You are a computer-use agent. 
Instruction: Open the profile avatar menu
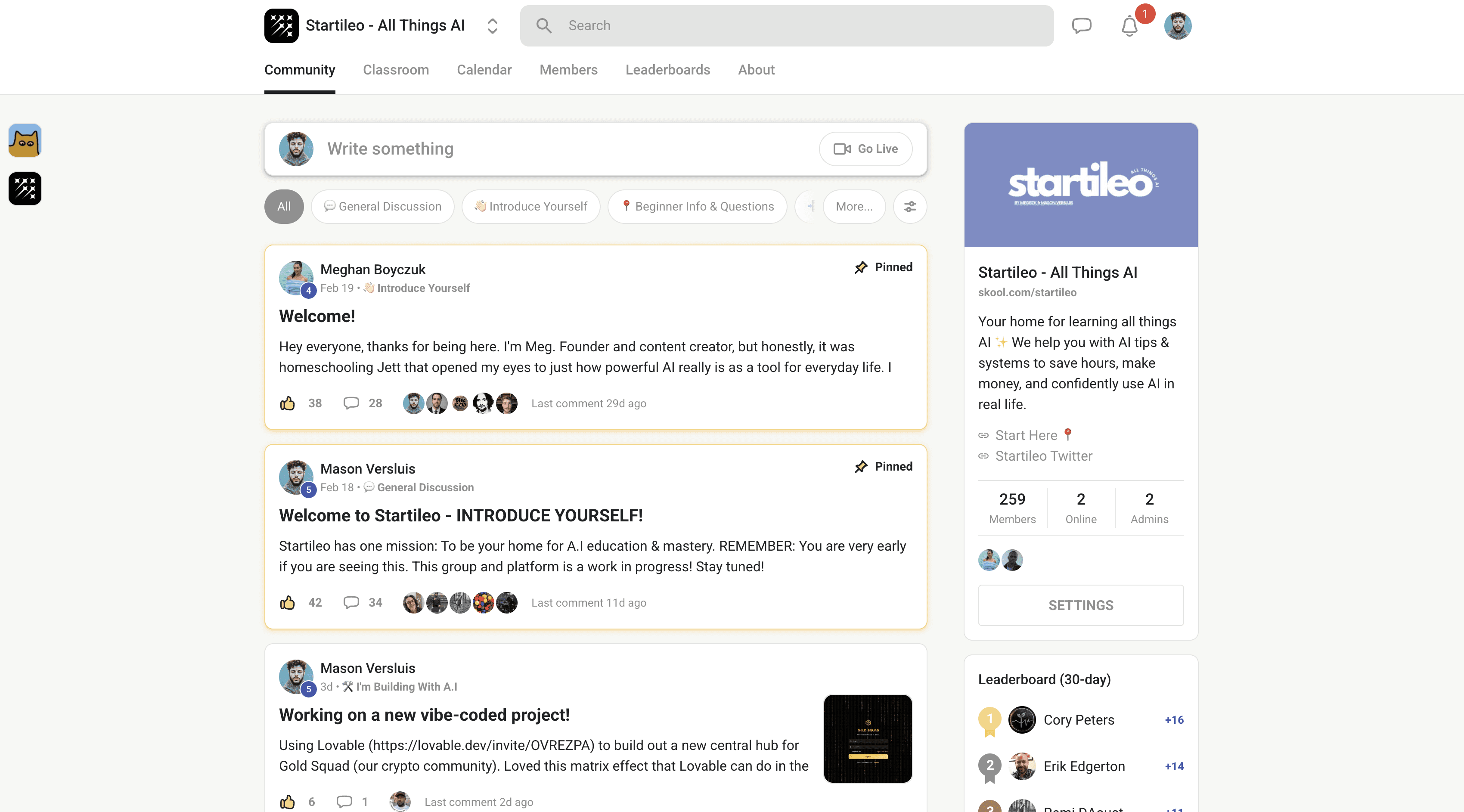(x=1177, y=25)
